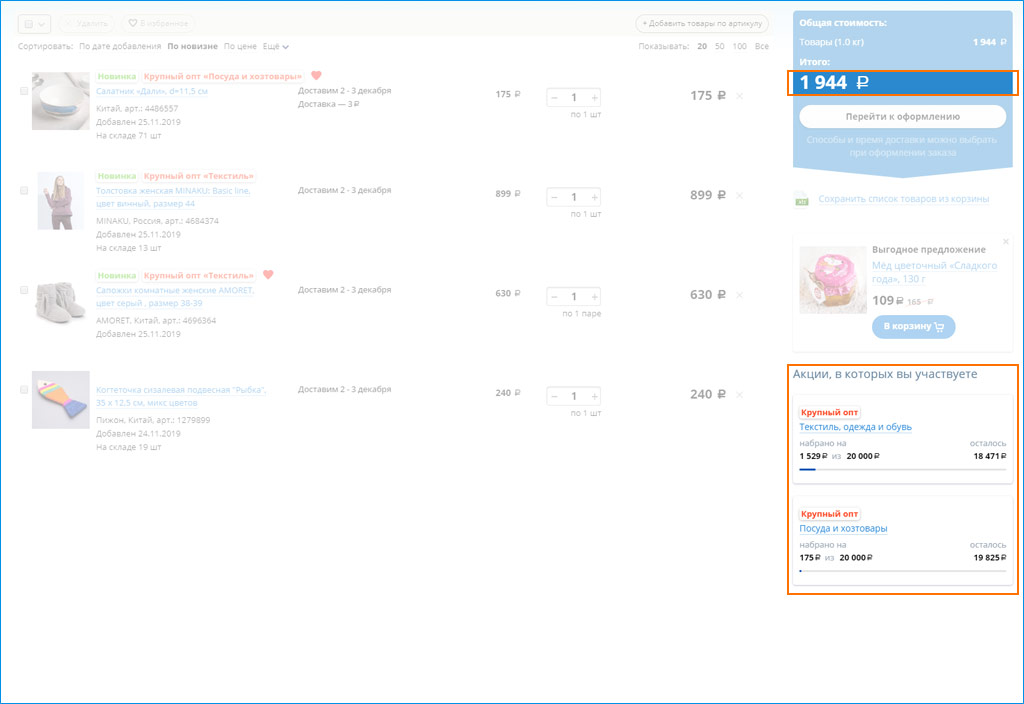Click the xls file icon beside save list

[x=801, y=199]
